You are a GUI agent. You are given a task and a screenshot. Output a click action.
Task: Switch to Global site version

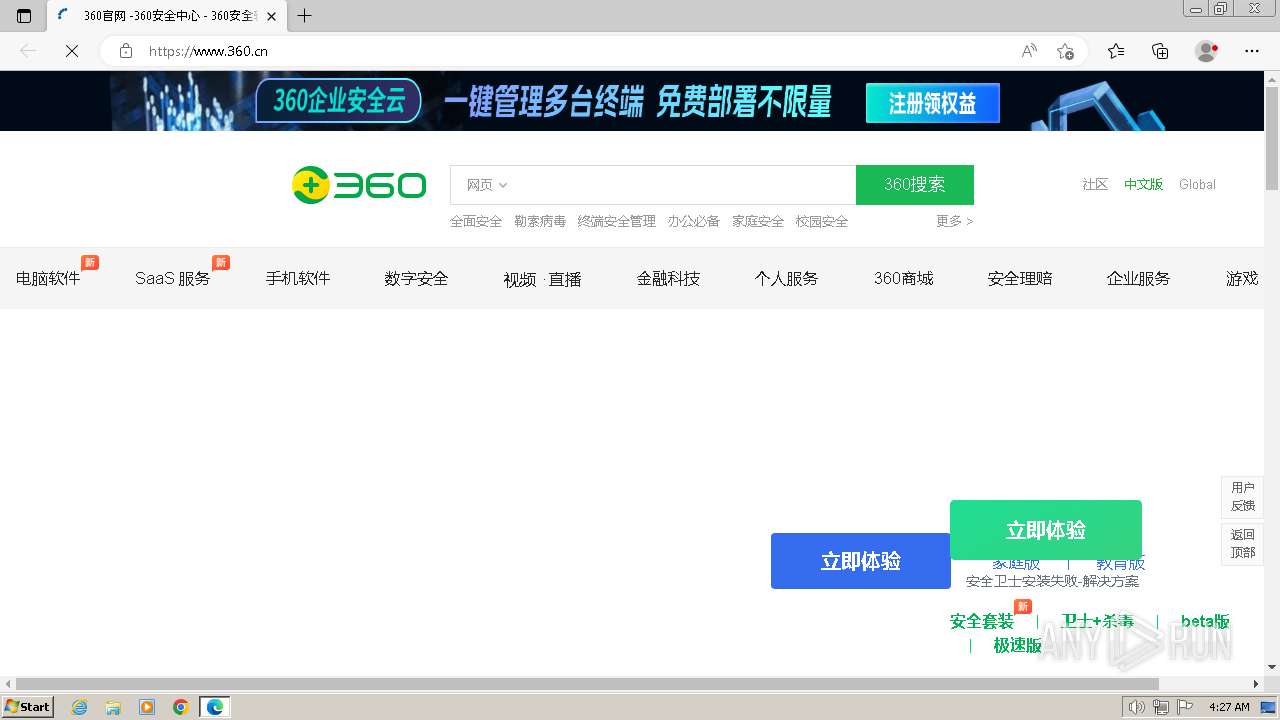pyautogui.click(x=1197, y=185)
